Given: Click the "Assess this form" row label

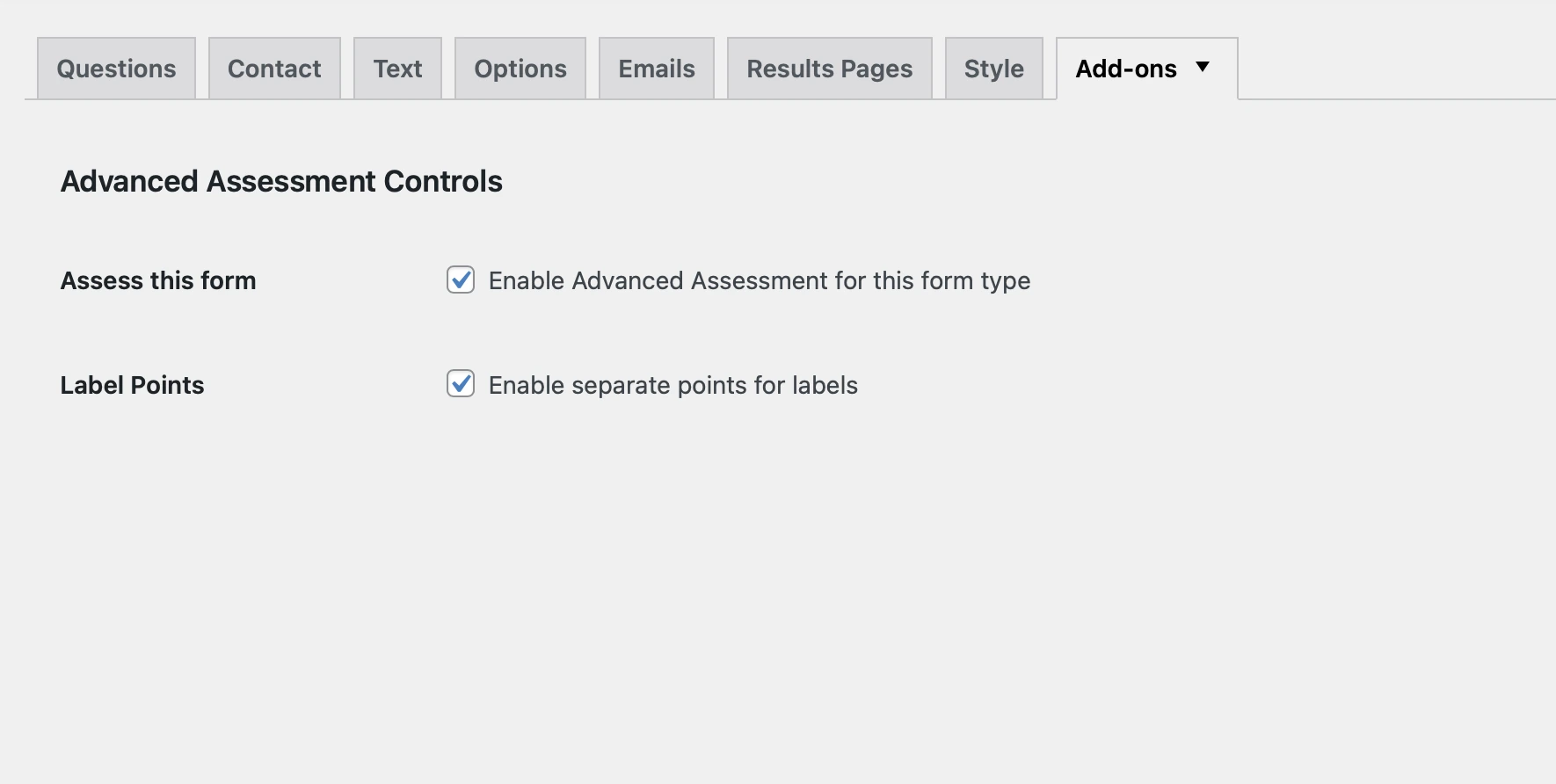Looking at the screenshot, I should [x=158, y=280].
